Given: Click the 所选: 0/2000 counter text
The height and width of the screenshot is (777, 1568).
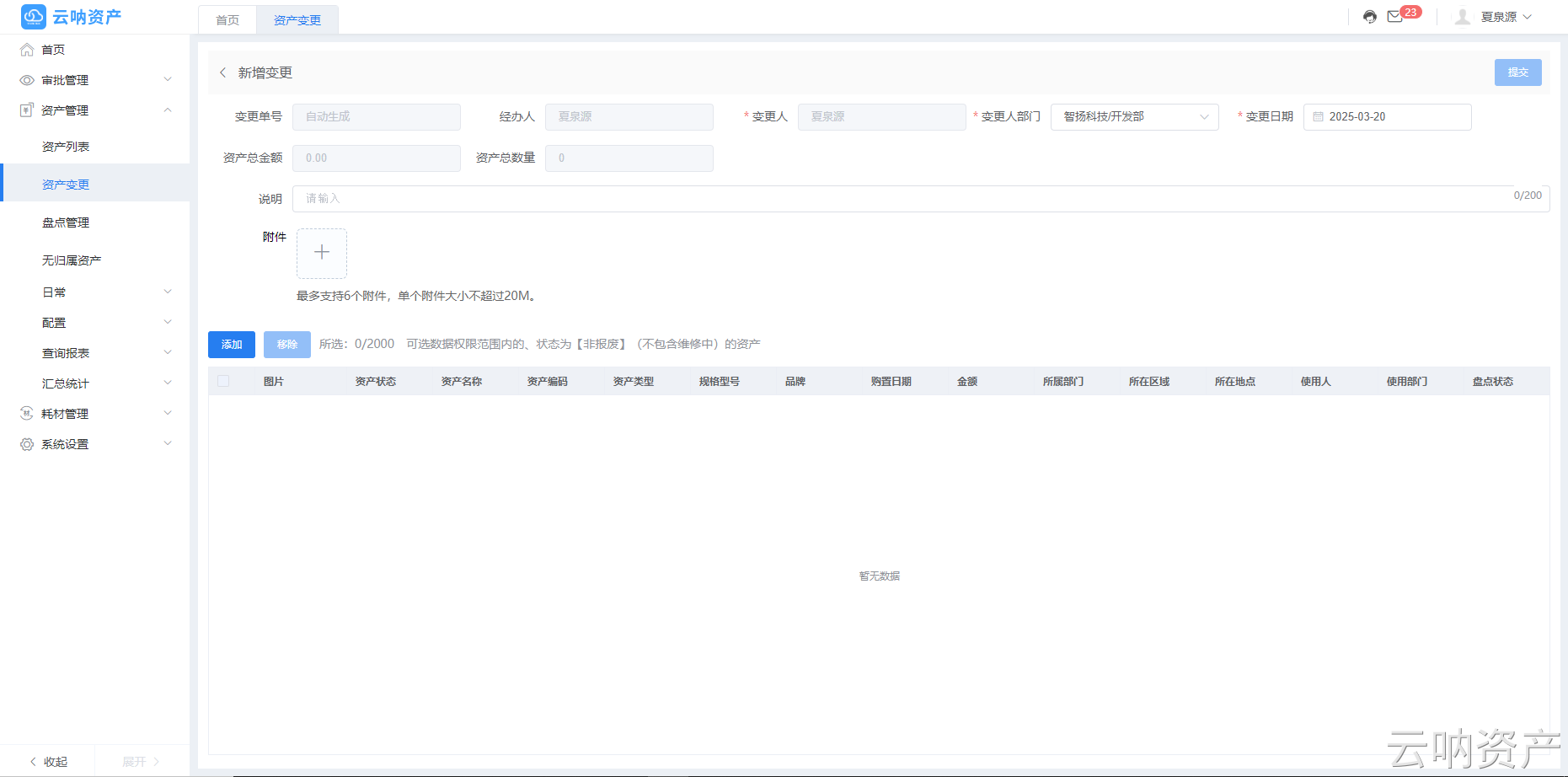Looking at the screenshot, I should pos(356,344).
